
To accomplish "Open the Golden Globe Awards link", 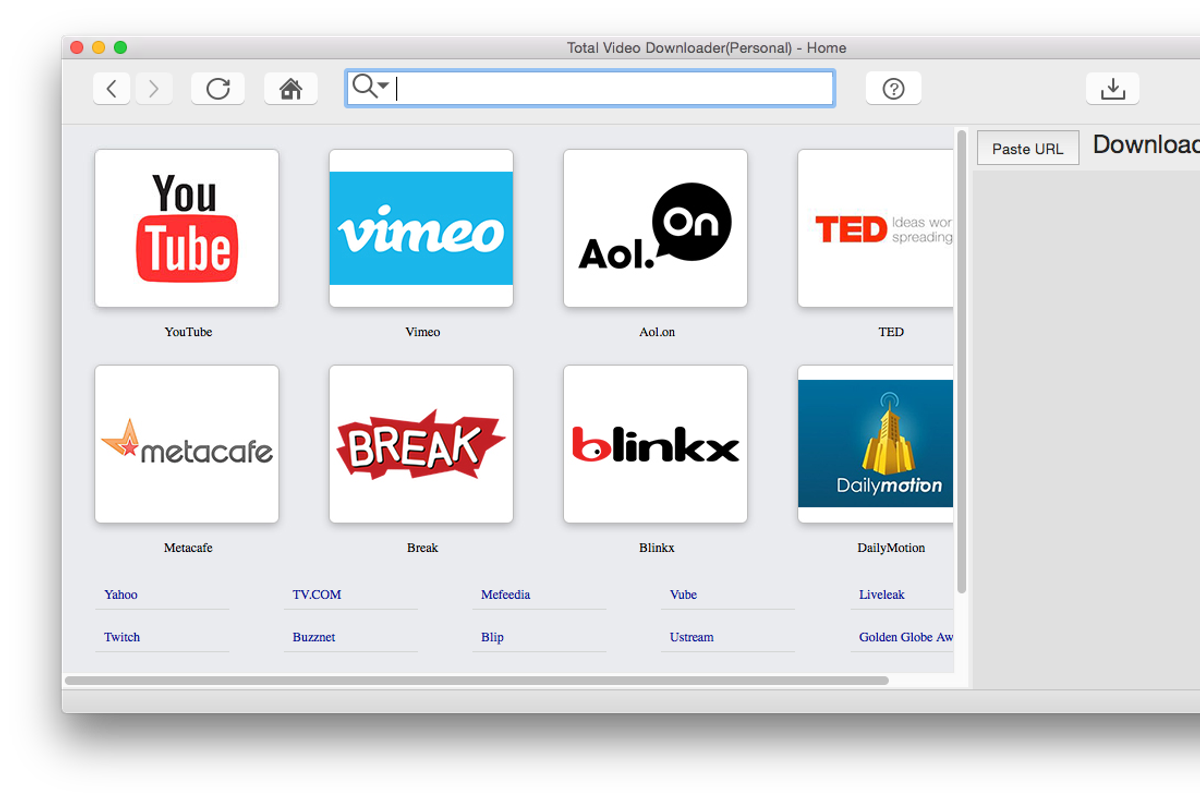I will (906, 637).
